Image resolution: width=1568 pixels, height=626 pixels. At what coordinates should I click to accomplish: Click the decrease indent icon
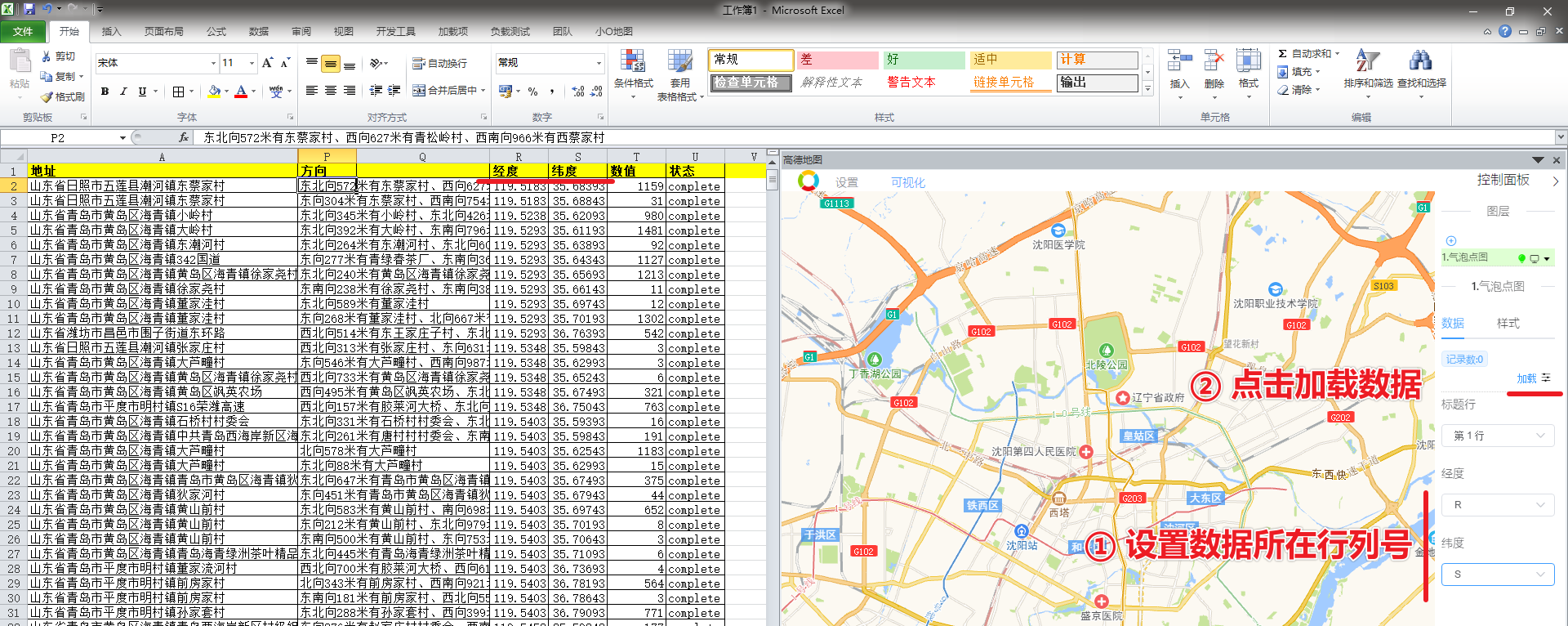point(376,91)
